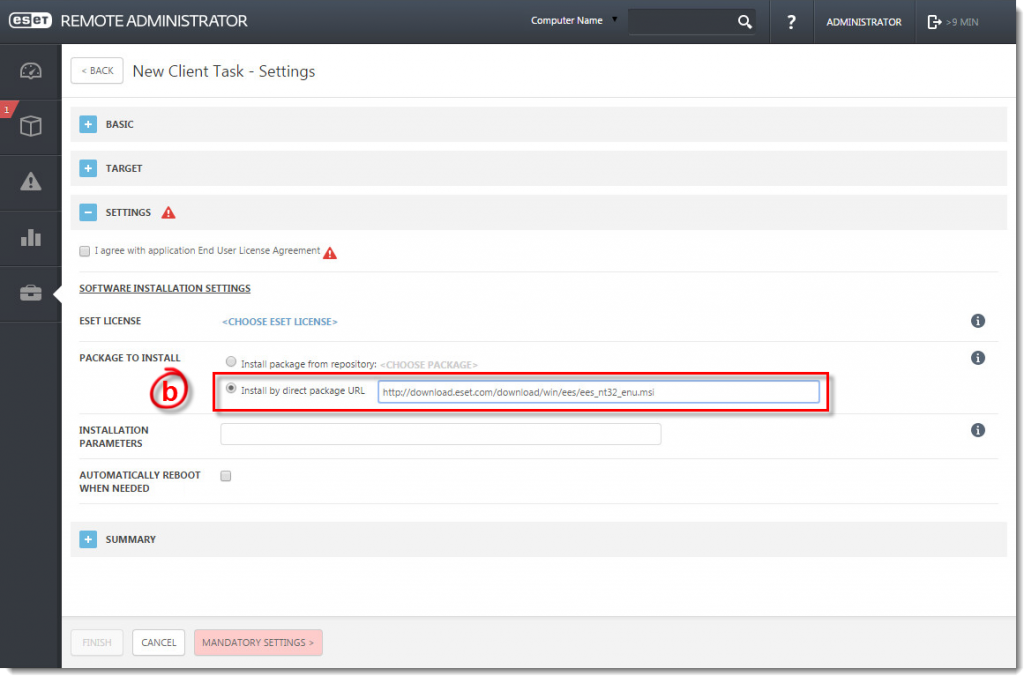Click the Choose ESET License link

click(280, 321)
